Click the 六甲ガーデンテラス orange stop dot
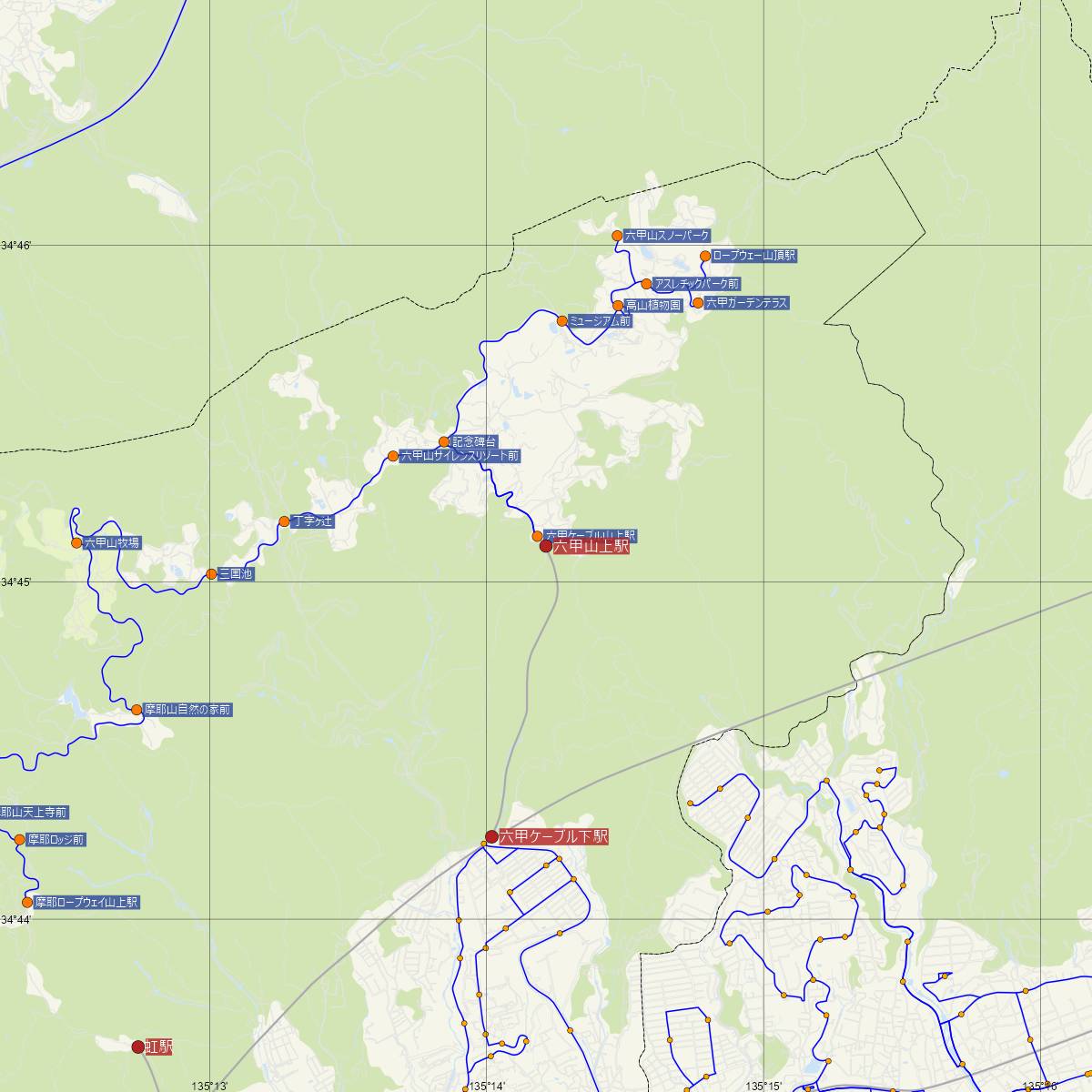This screenshot has width=1092, height=1092. point(698,303)
